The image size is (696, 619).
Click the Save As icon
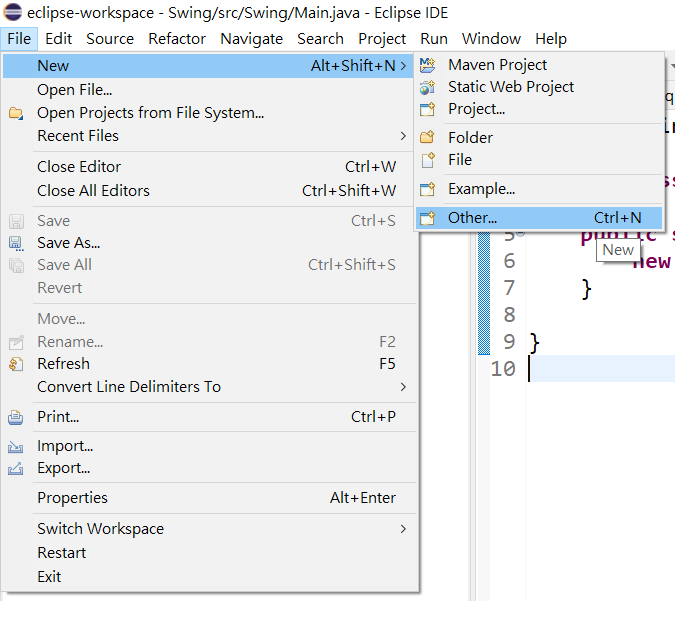[x=16, y=243]
